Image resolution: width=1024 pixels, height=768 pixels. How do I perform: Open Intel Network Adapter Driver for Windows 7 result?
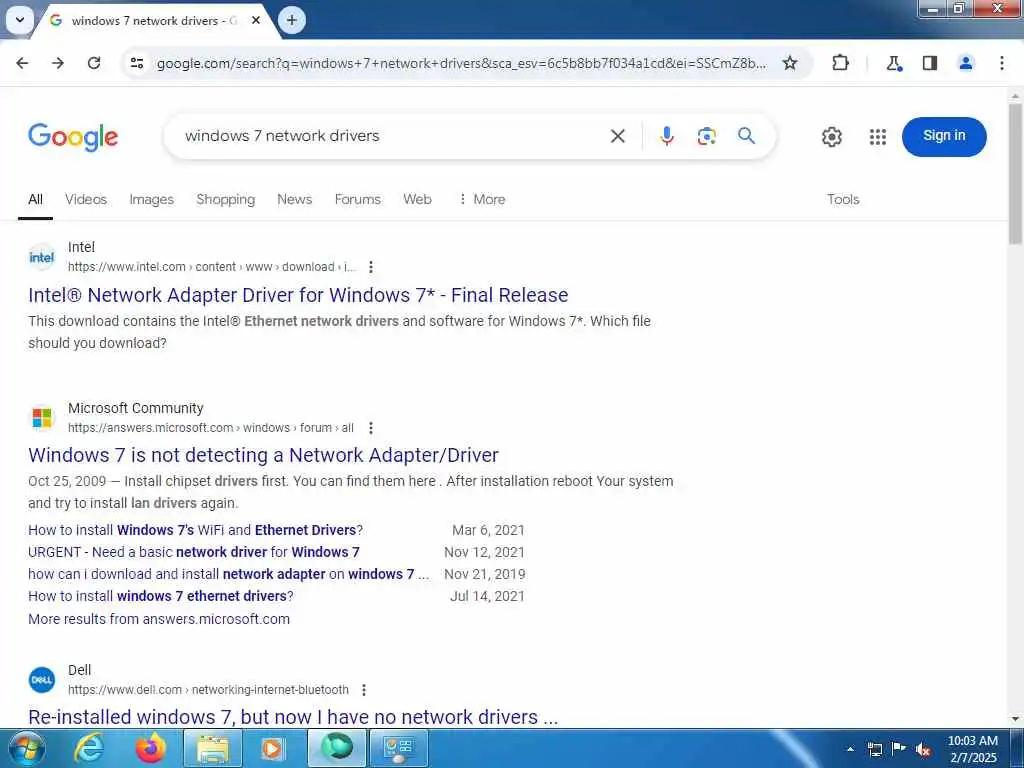pos(298,295)
